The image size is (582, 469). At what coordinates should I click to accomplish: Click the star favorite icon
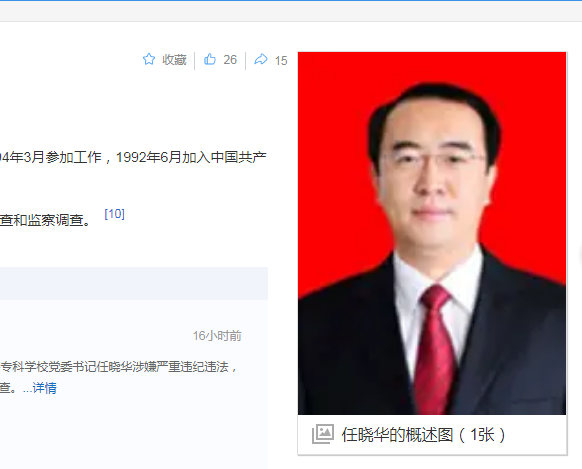click(149, 59)
